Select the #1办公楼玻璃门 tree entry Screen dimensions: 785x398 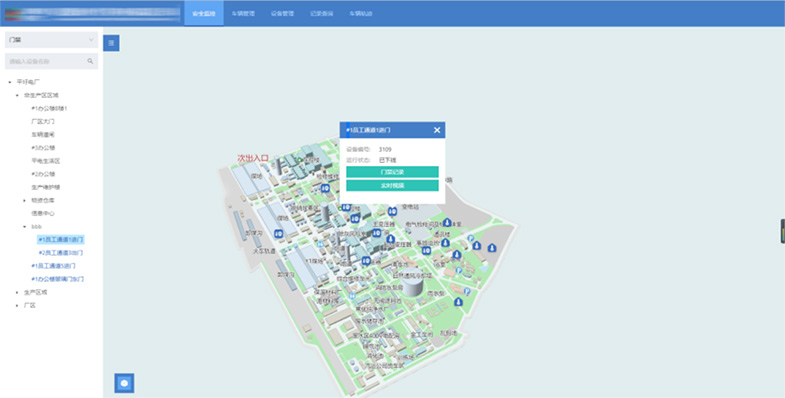tap(58, 279)
